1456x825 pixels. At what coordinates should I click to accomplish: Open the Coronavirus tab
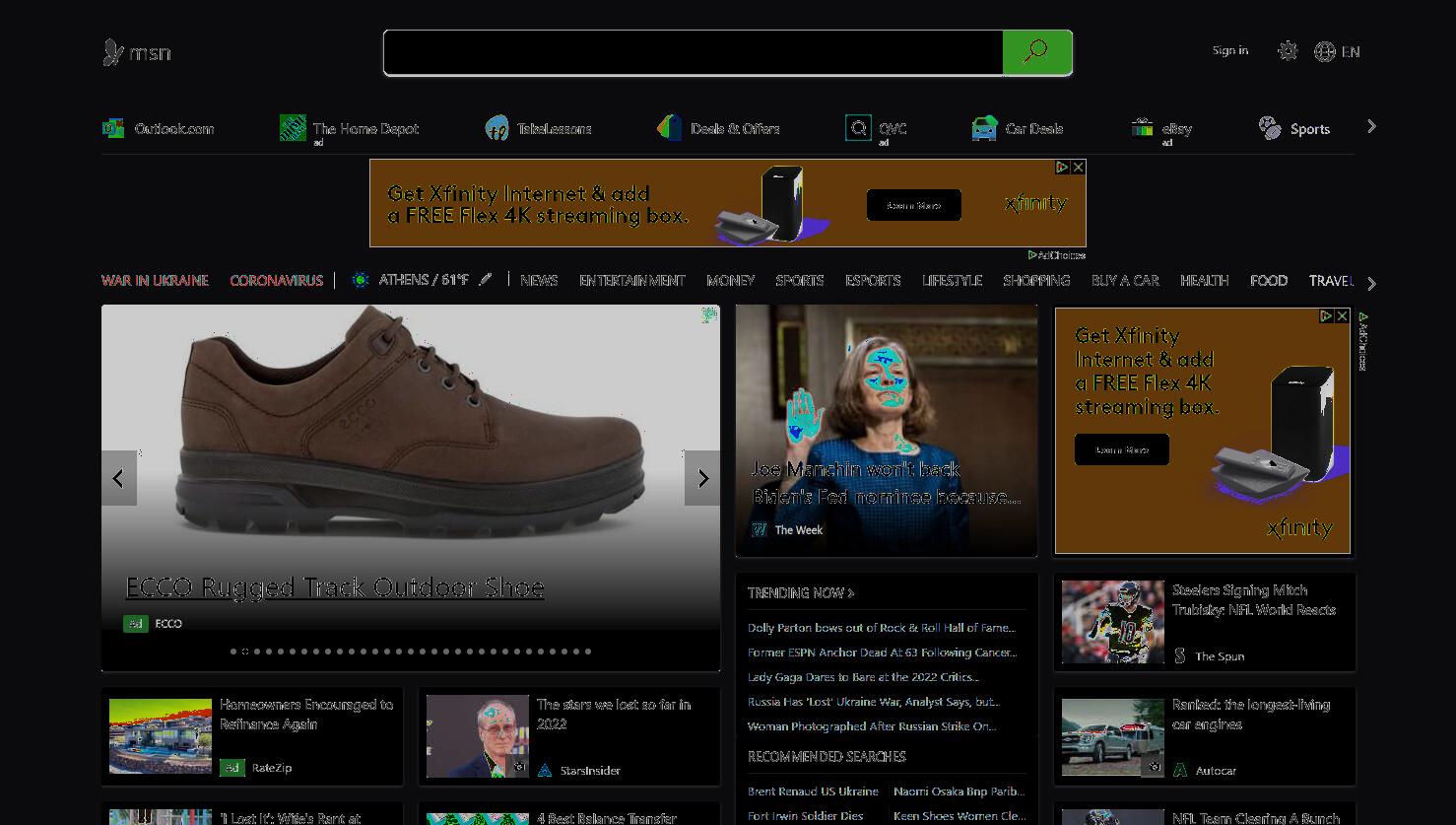[x=277, y=280]
